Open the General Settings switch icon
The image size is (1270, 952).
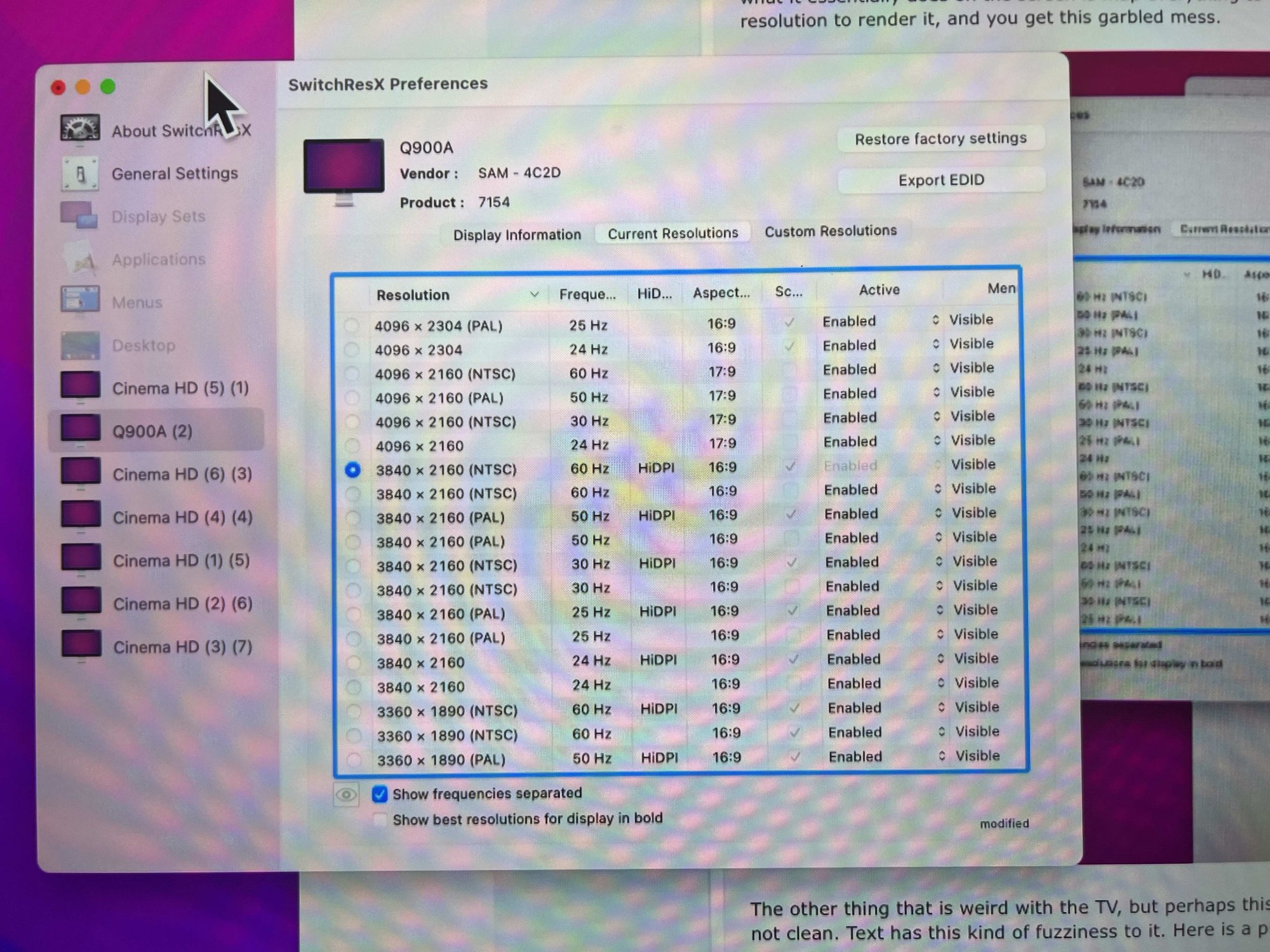[x=79, y=173]
